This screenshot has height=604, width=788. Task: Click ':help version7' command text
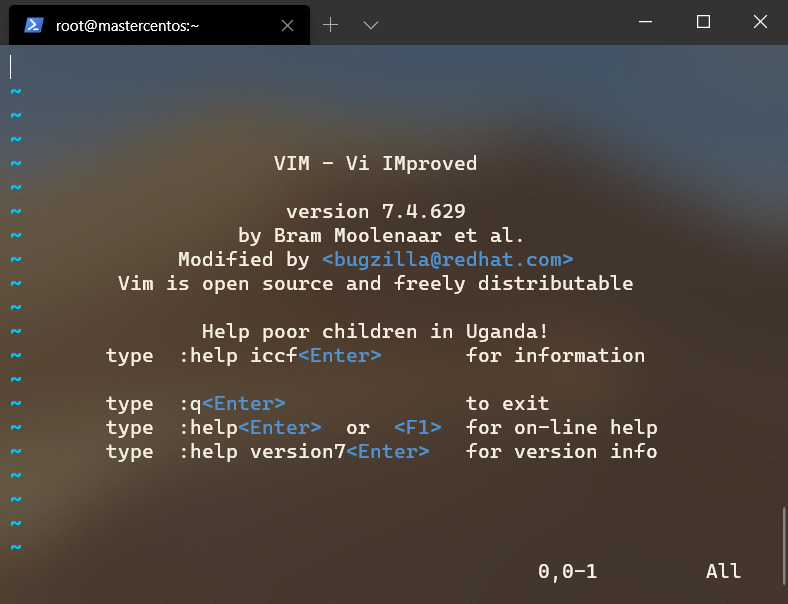(263, 452)
